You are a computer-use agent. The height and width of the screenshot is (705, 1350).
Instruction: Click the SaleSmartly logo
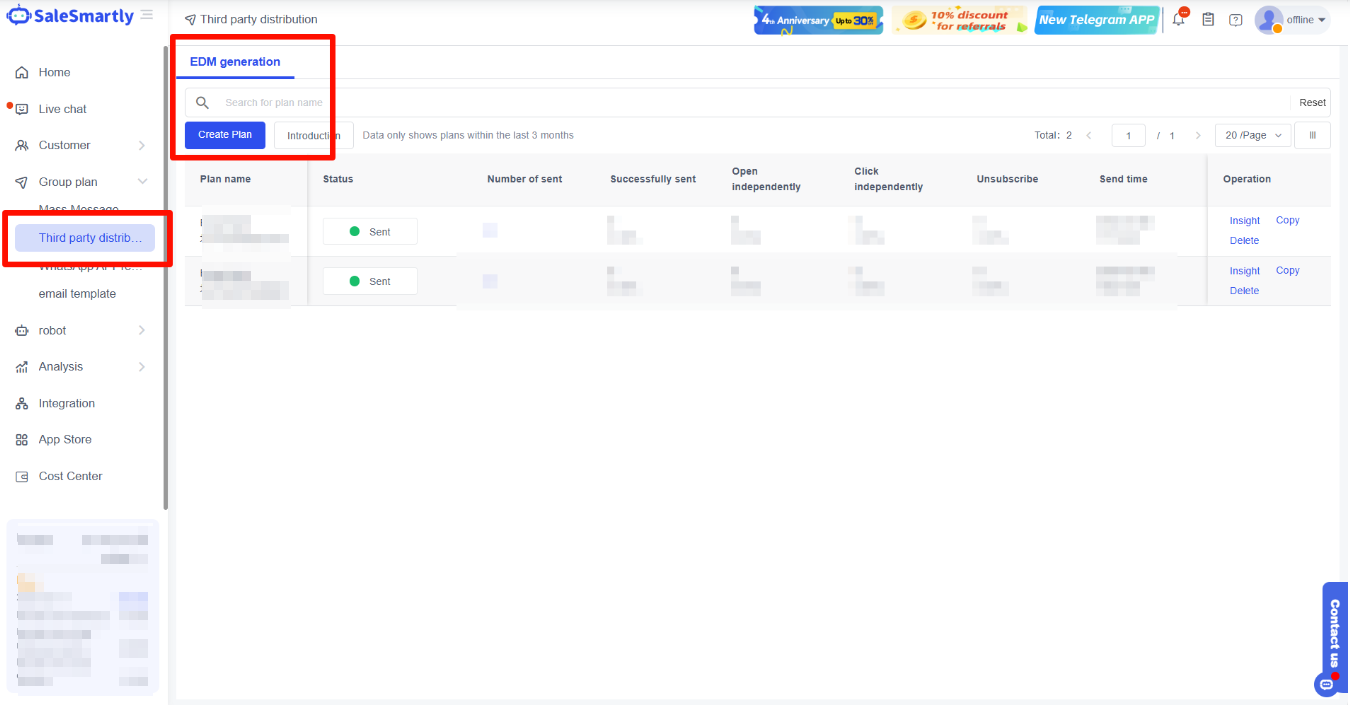click(68, 15)
